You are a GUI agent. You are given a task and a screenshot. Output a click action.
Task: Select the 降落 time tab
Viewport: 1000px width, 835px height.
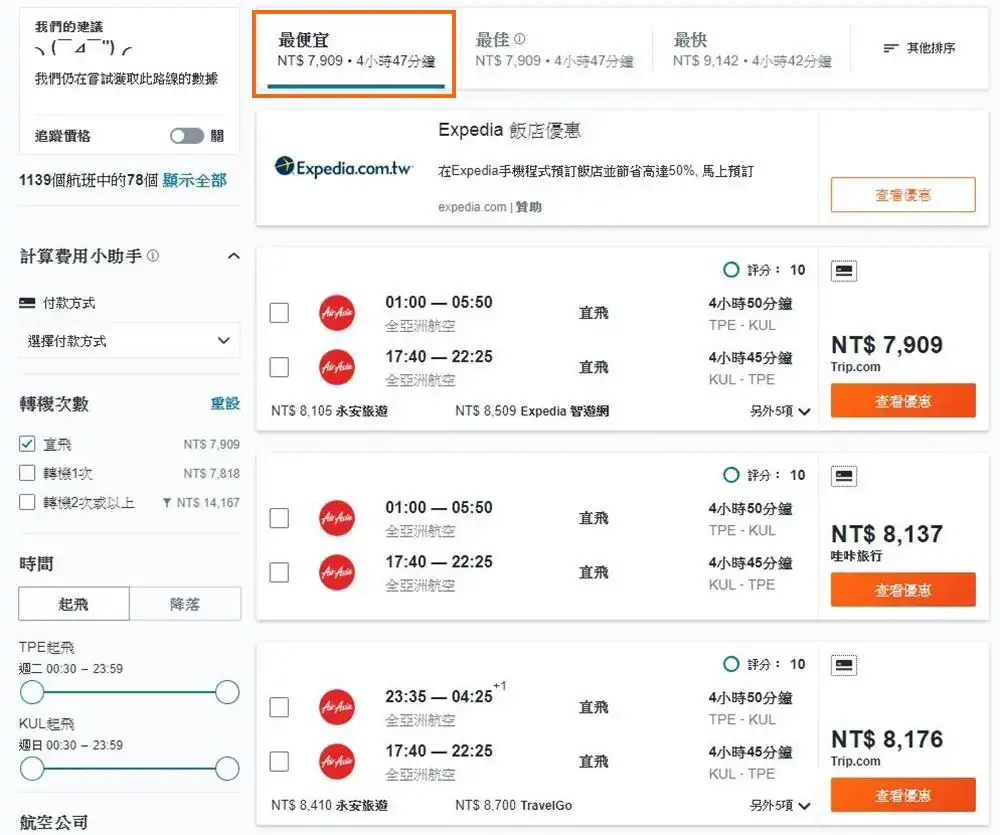185,603
